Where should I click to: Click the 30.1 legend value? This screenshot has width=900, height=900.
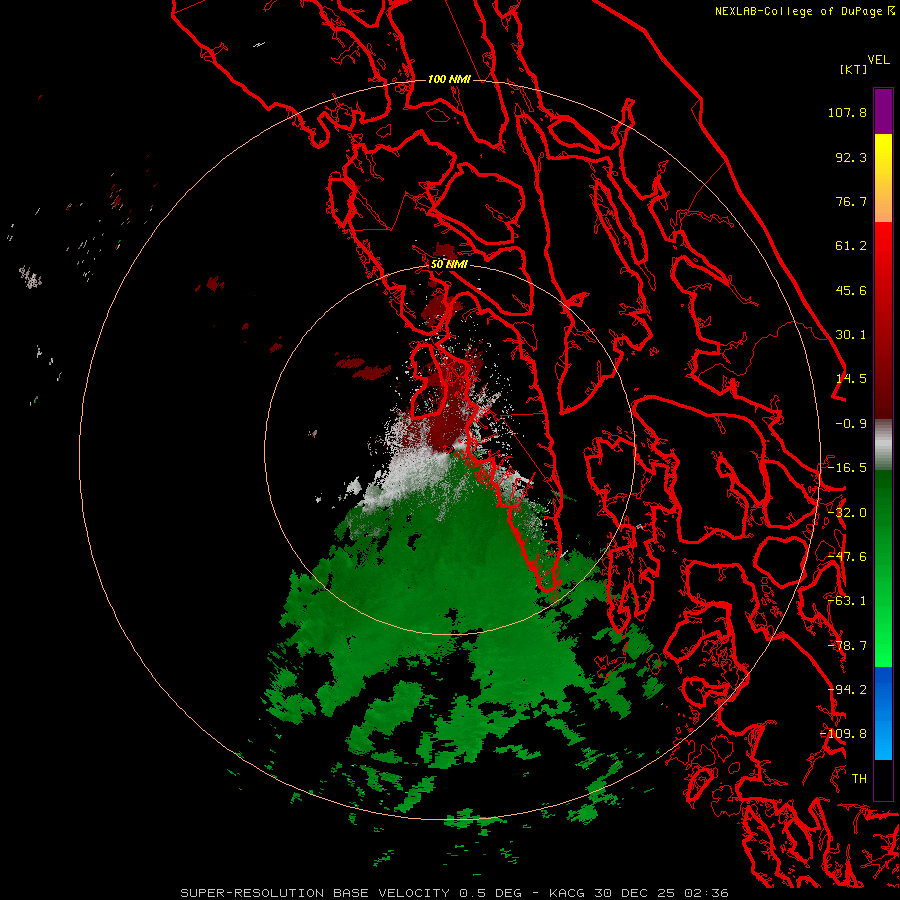click(x=851, y=335)
